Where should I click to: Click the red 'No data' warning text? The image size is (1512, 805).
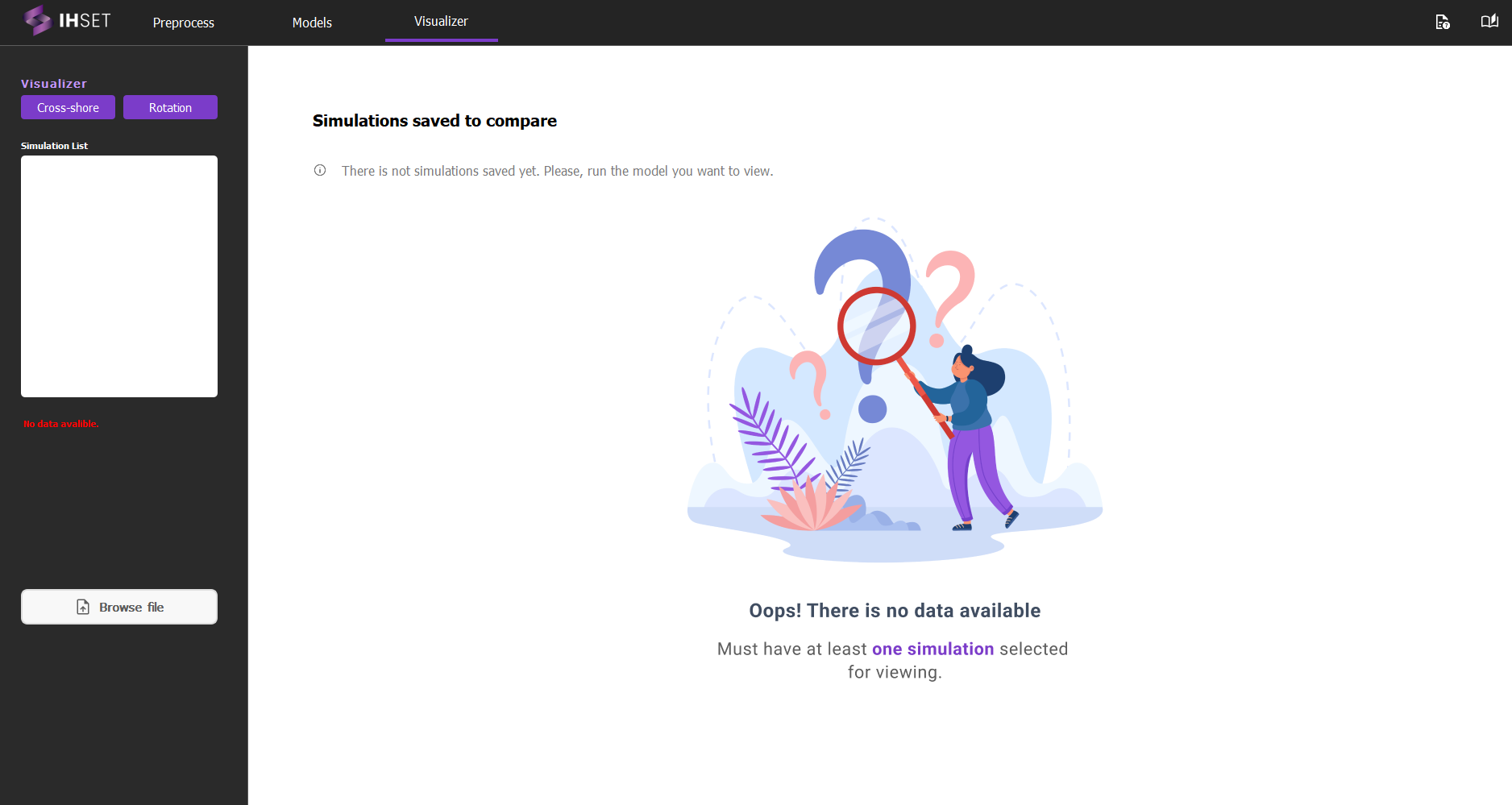pos(61,424)
